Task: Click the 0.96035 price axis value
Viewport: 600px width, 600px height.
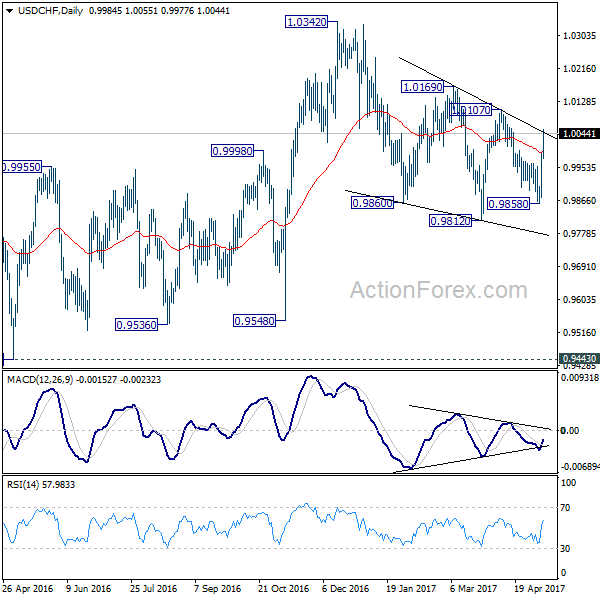Action: [579, 299]
